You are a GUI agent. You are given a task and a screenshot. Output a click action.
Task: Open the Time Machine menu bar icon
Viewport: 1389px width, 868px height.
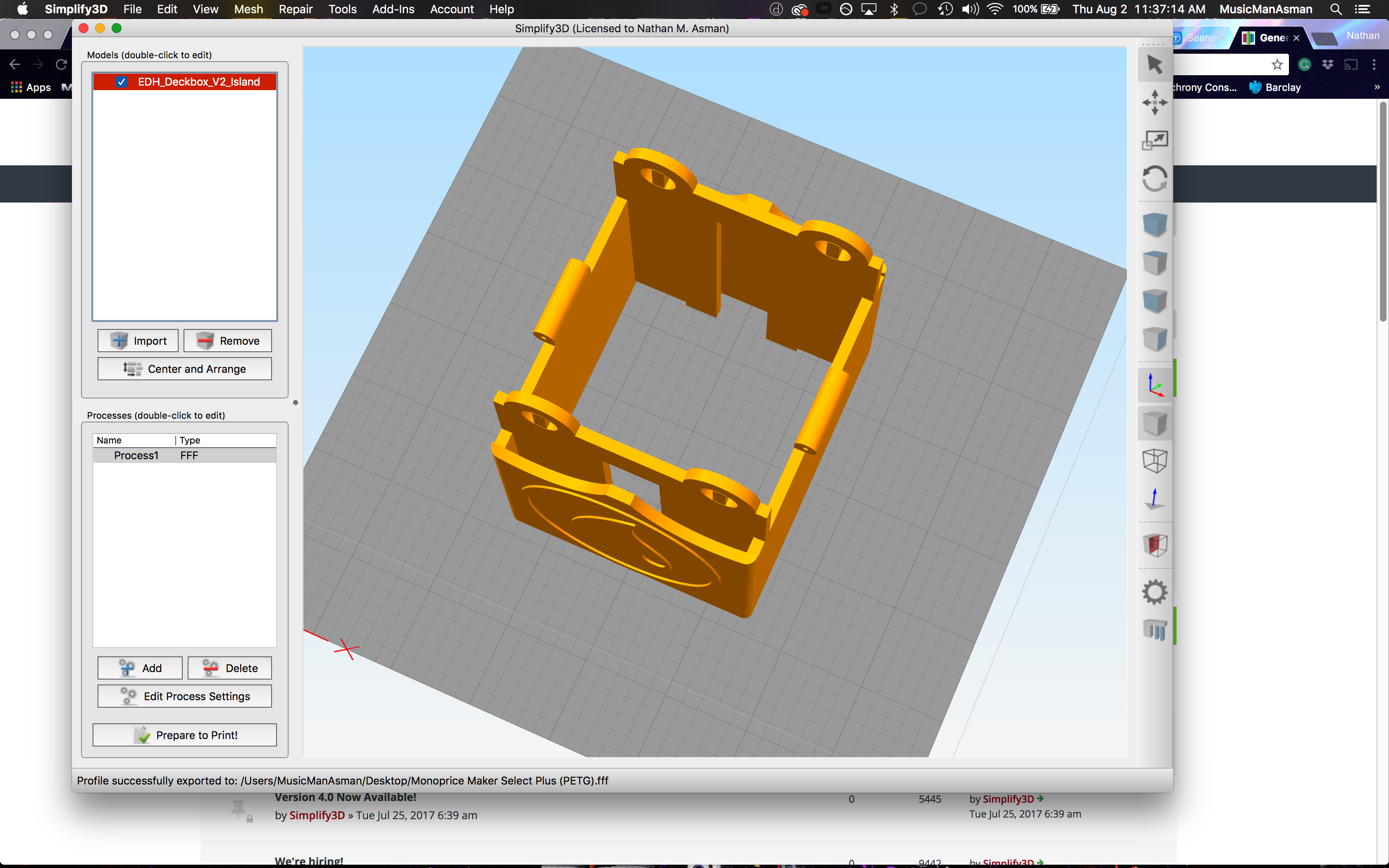pyautogui.click(x=945, y=9)
